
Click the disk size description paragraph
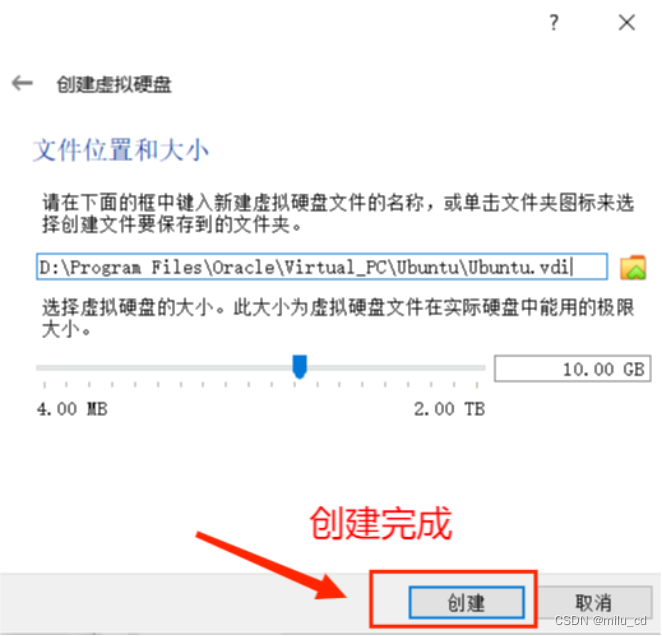[338, 318]
